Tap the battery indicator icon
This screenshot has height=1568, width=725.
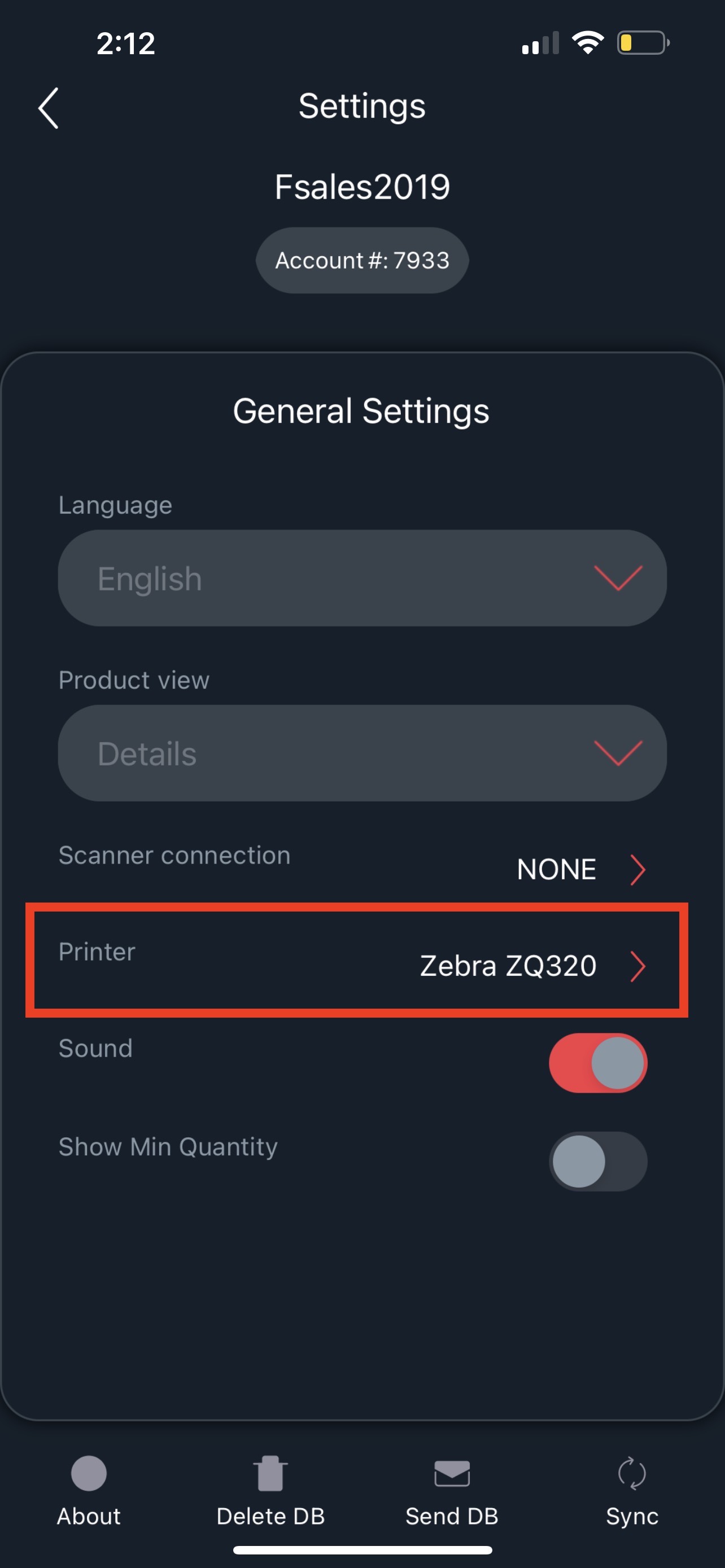point(644,42)
